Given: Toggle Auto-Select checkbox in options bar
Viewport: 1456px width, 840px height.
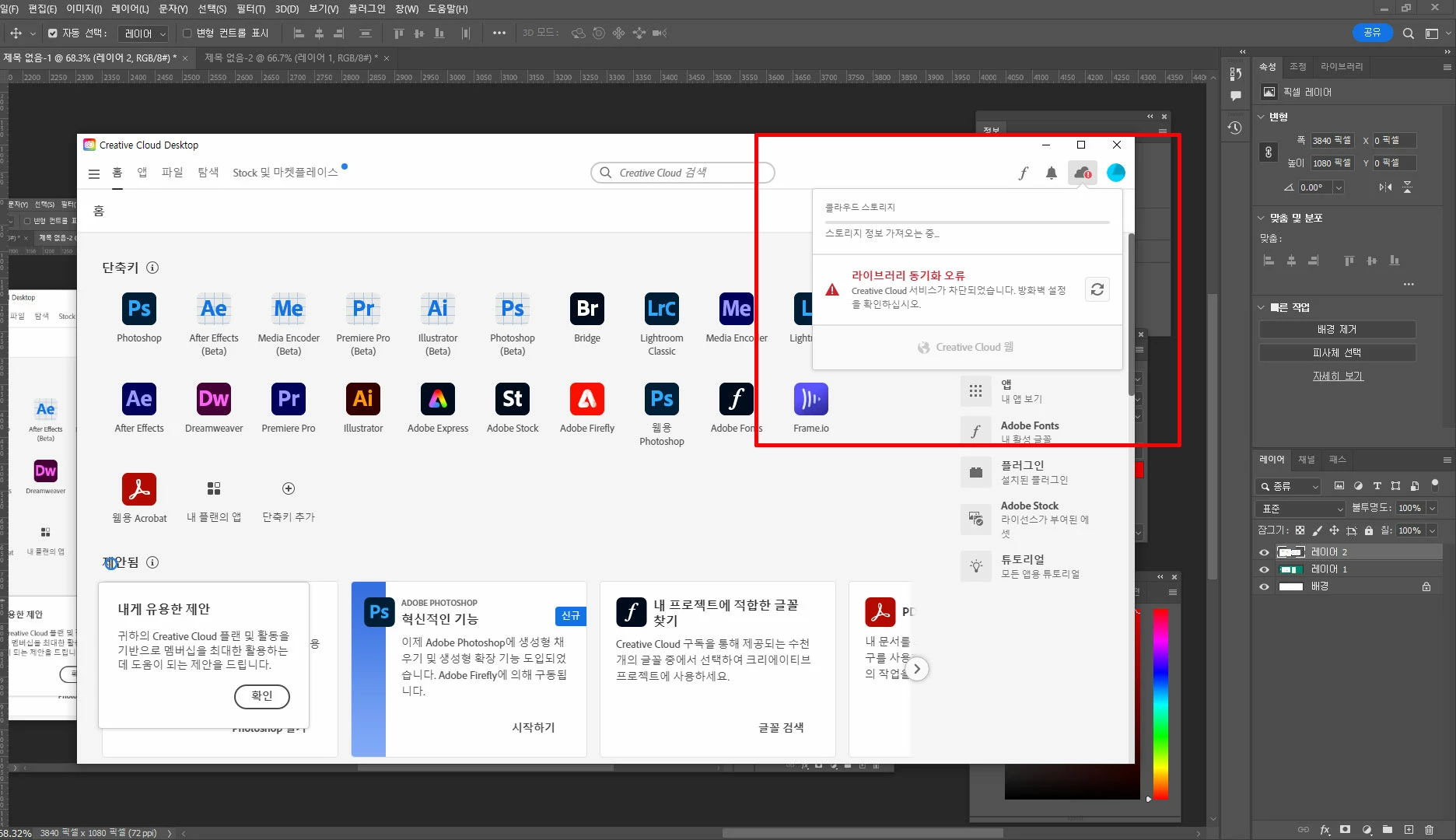Looking at the screenshot, I should [x=53, y=33].
